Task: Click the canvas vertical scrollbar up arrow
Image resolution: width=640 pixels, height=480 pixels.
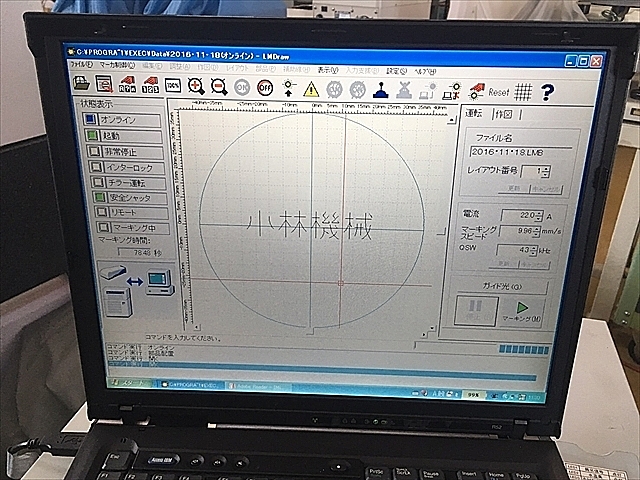Action: (x=451, y=120)
